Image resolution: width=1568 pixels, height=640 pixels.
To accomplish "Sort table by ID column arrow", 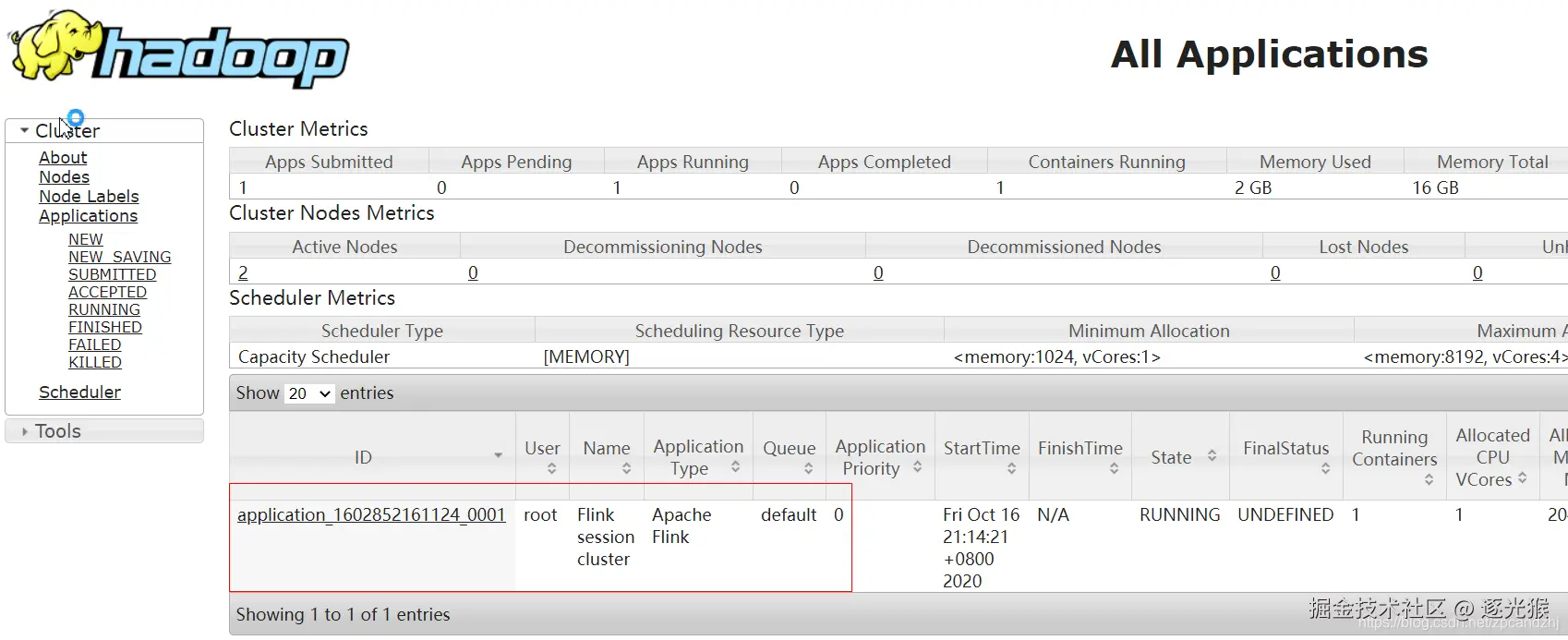I will (498, 455).
